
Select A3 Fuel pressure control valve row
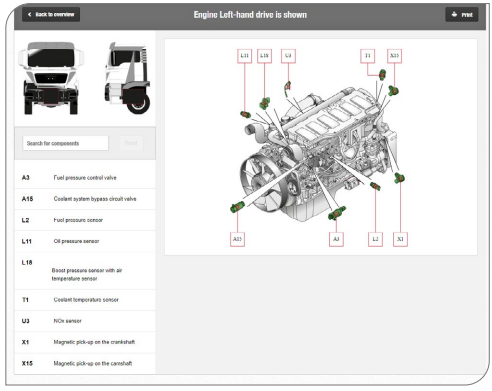coord(85,178)
